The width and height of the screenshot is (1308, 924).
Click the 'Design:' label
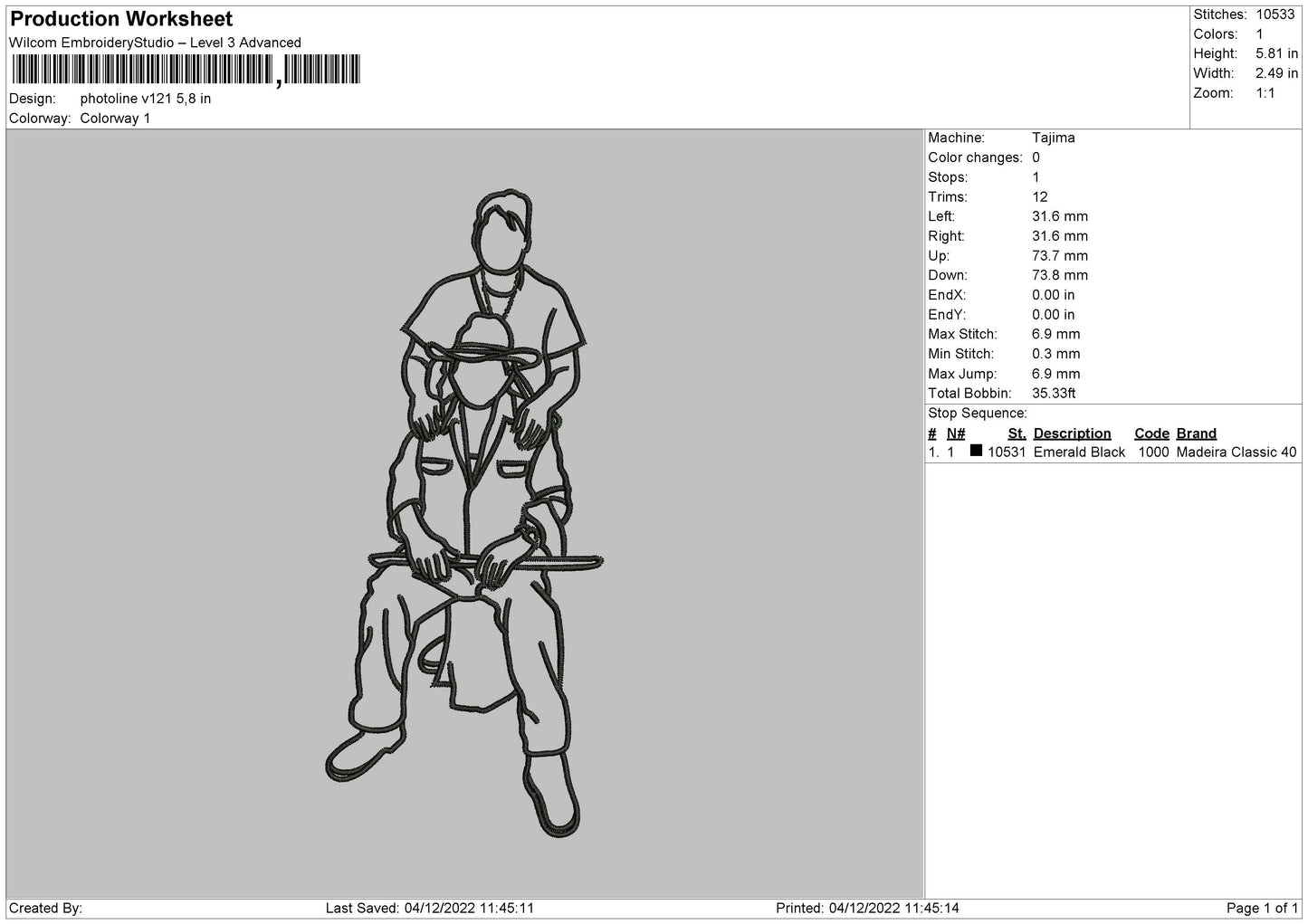[32, 99]
